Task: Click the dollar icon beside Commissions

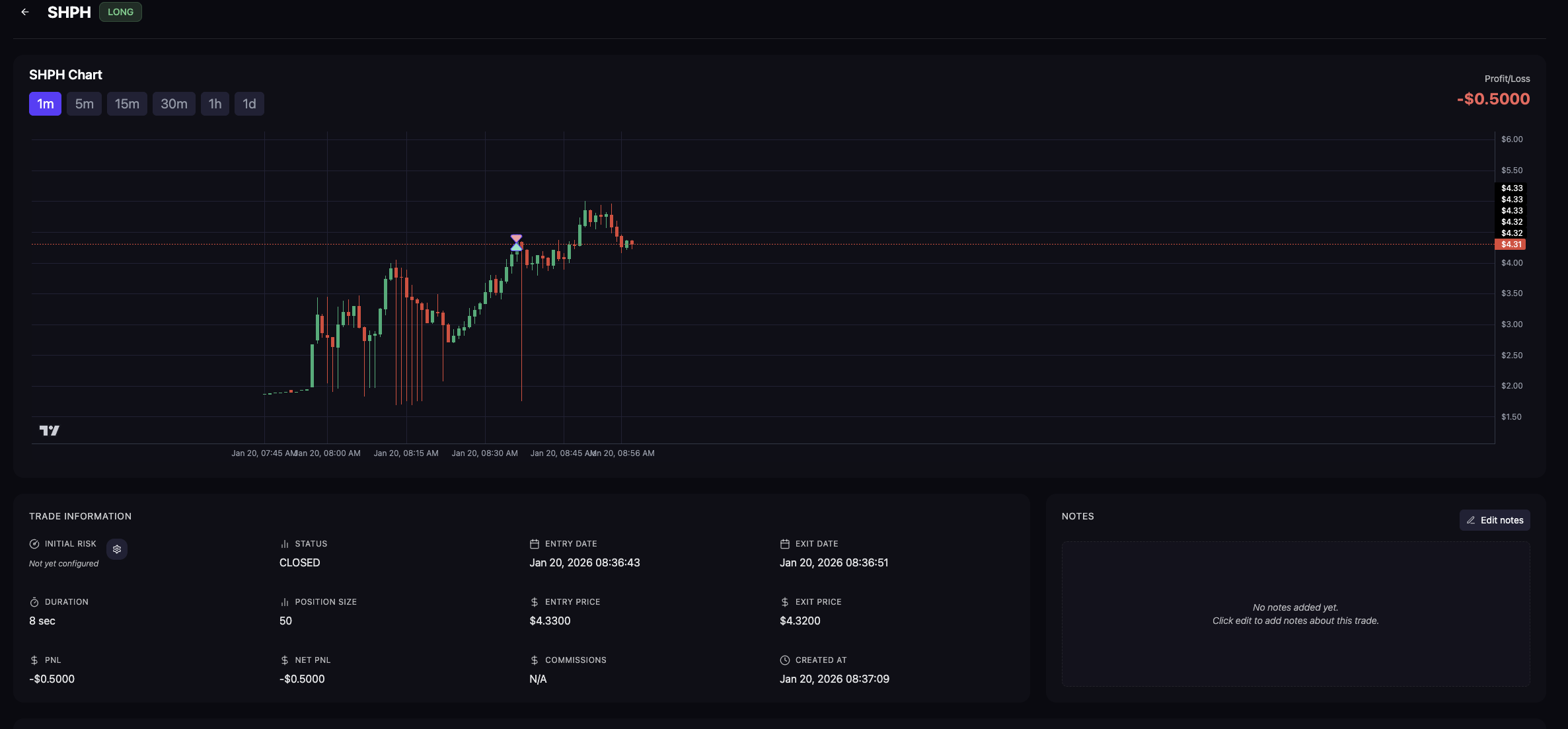Action: pyautogui.click(x=535, y=660)
